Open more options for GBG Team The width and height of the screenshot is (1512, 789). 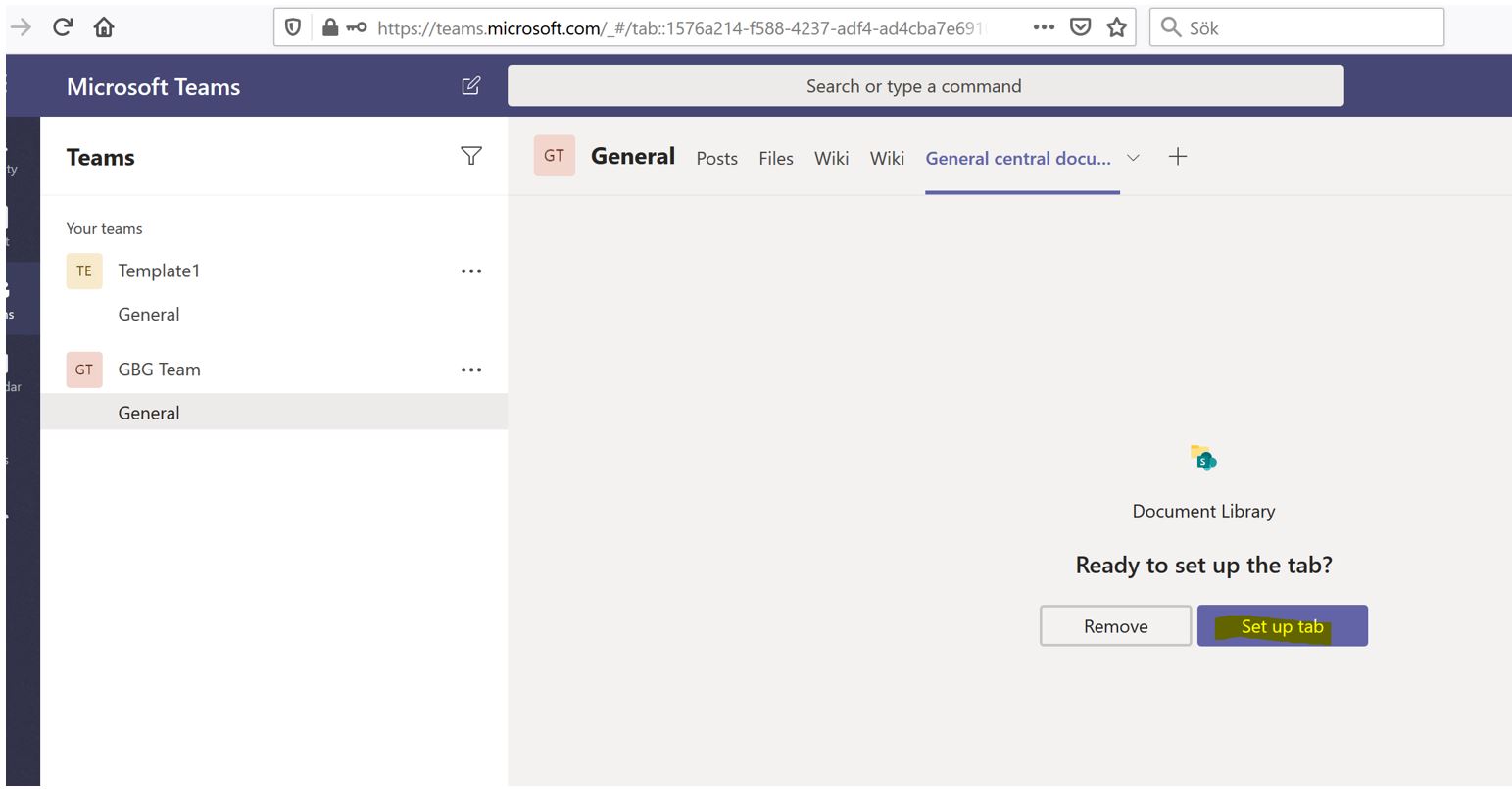point(471,370)
